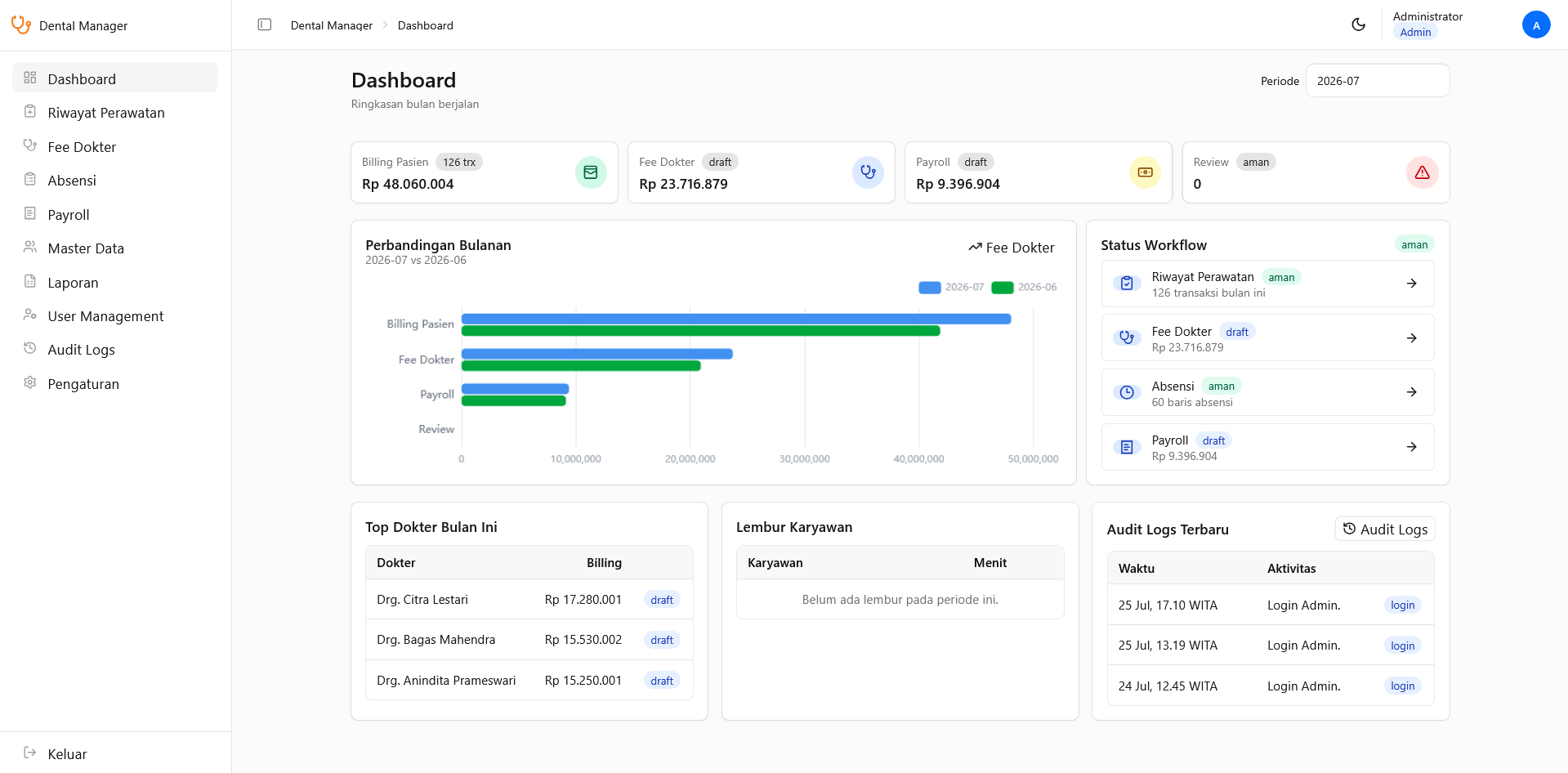1568x773 pixels.
Task: Open Absensi workflow arrow
Action: [1411, 392]
